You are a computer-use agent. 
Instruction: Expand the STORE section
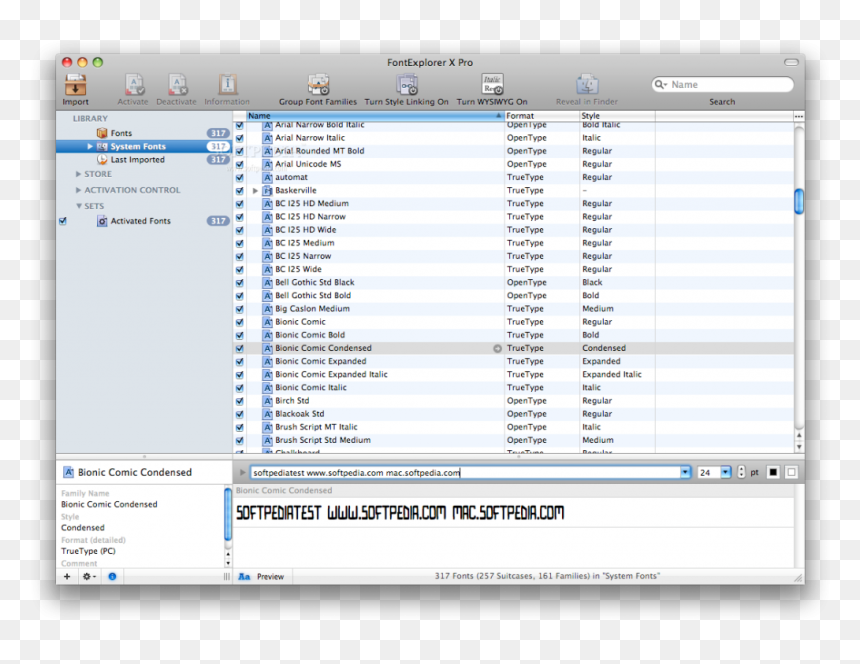[78, 174]
